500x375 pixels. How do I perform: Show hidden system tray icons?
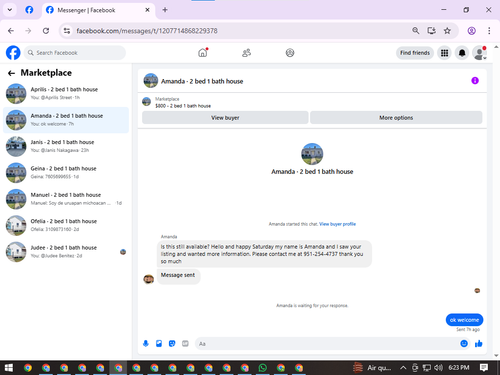(403, 368)
